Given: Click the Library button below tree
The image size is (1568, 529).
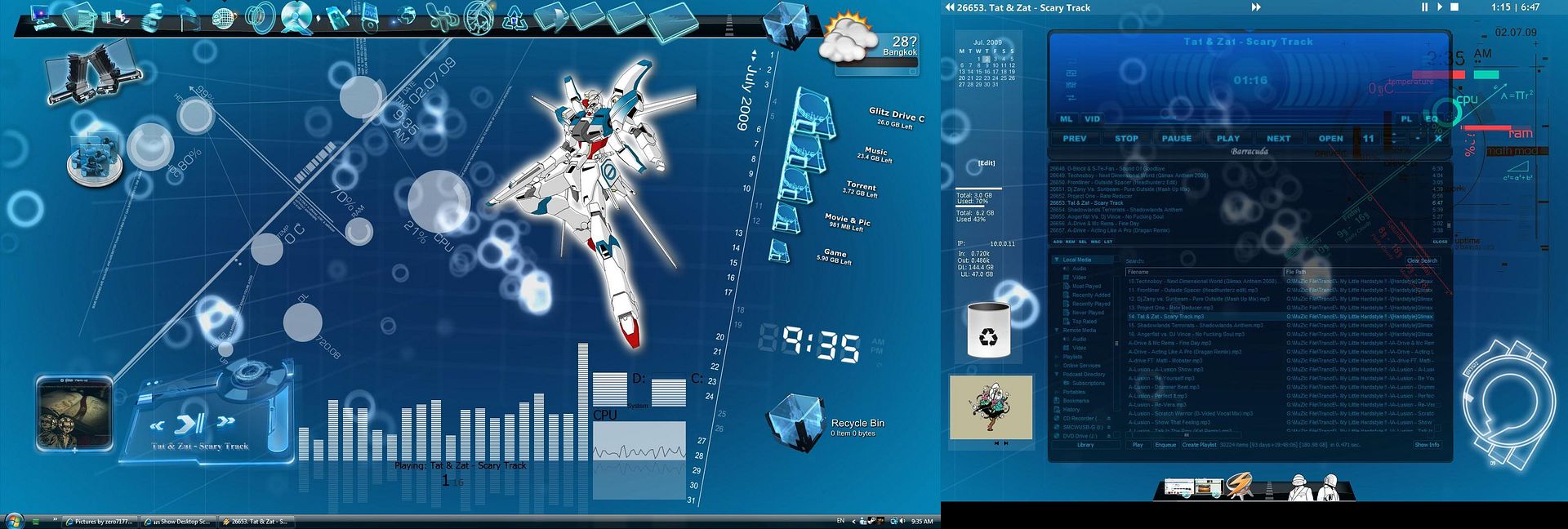Looking at the screenshot, I should [x=1085, y=445].
